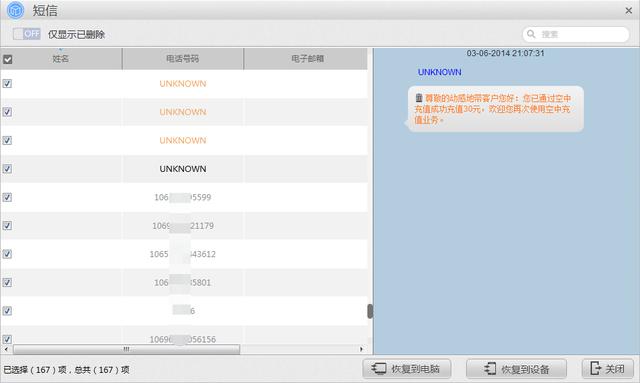Image resolution: width=640 pixels, height=383 pixels.
Task: Select the phone number ending 43612
Action: [182, 254]
